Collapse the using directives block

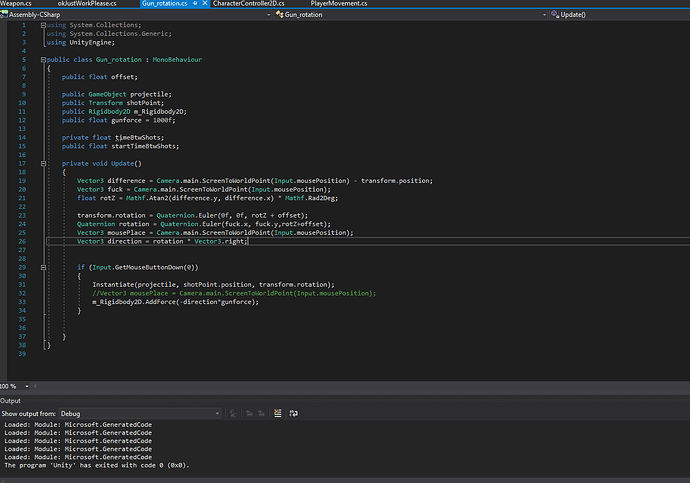[x=45, y=24]
